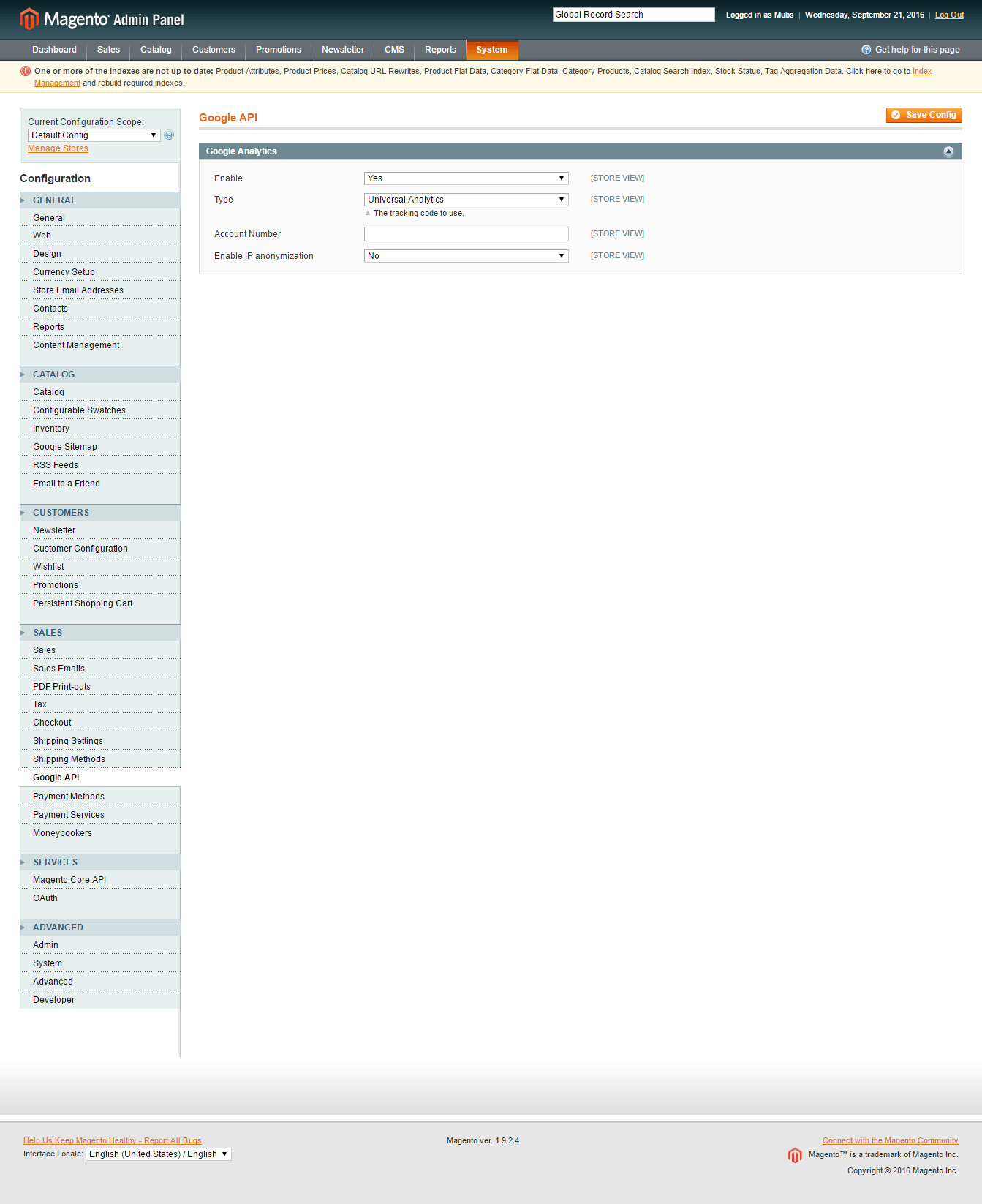Open the Interface Locale dropdown
Screen dimensions: 982x1204
pyautogui.click(x=159, y=1154)
